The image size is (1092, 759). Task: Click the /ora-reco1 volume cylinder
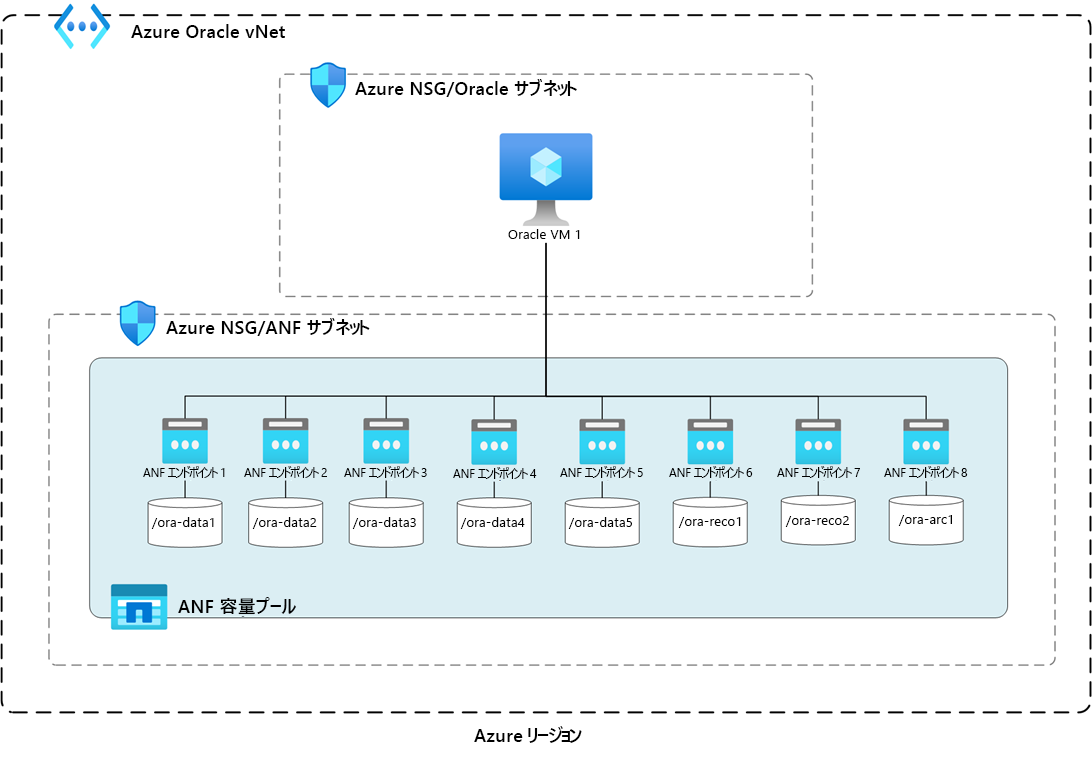[710, 522]
